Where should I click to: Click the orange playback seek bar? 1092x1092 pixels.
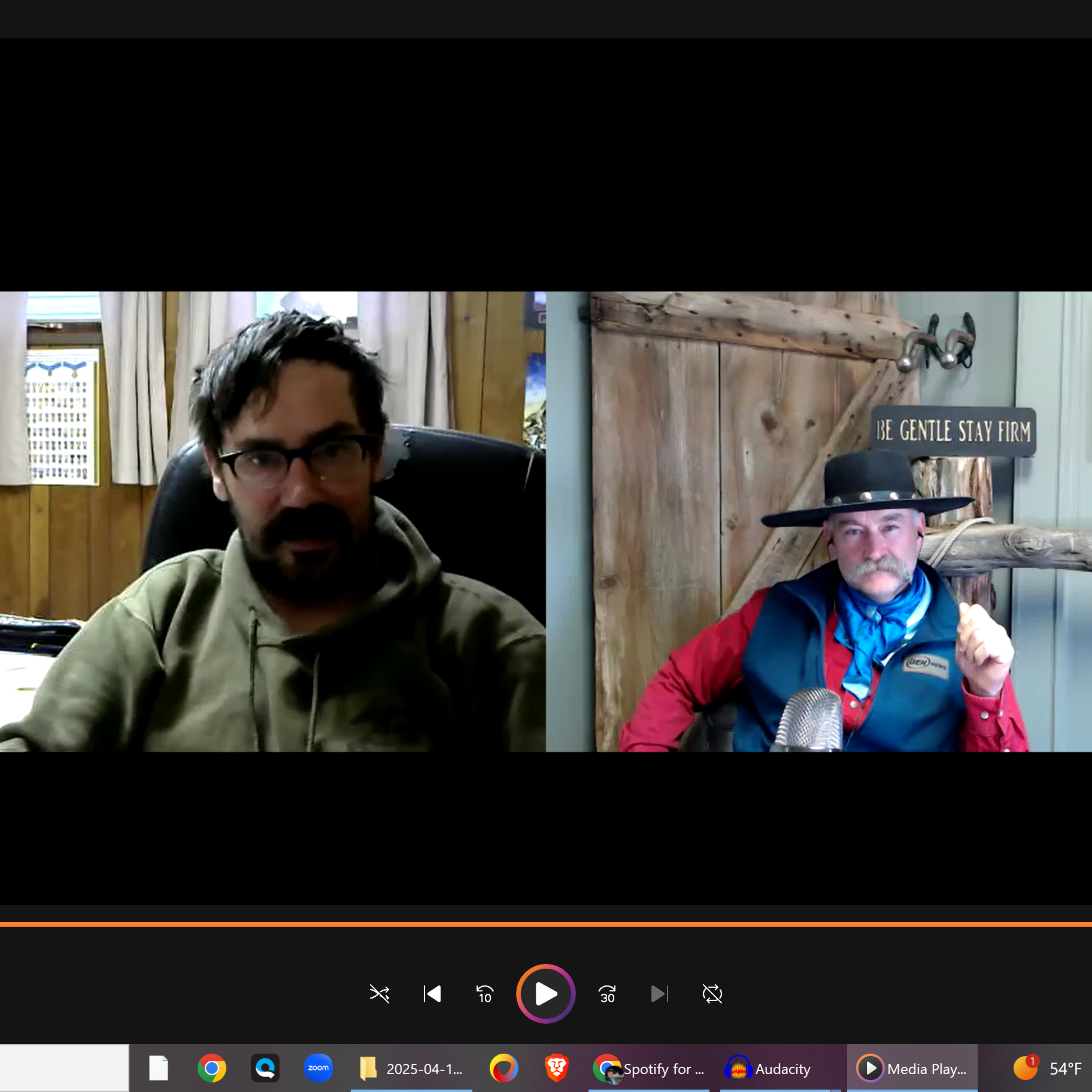coord(546,925)
